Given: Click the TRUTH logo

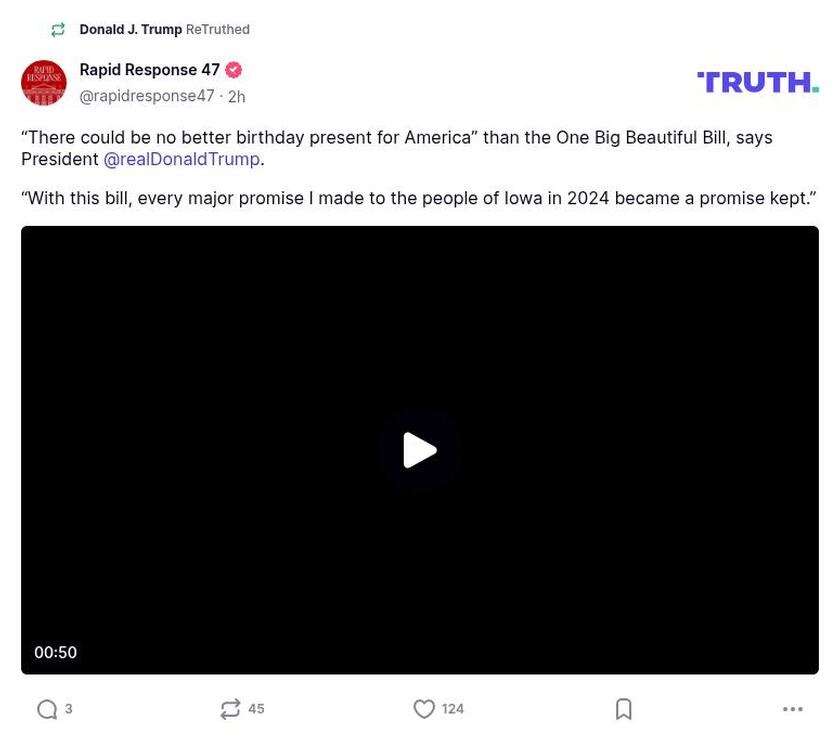Looking at the screenshot, I should tap(757, 82).
